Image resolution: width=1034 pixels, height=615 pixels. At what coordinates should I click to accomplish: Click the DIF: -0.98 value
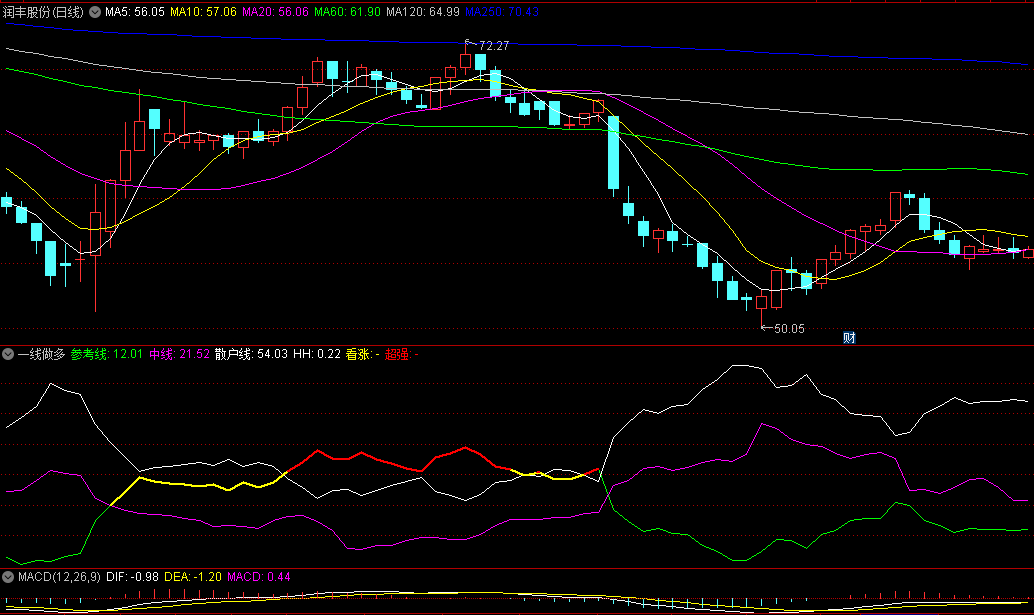133,577
